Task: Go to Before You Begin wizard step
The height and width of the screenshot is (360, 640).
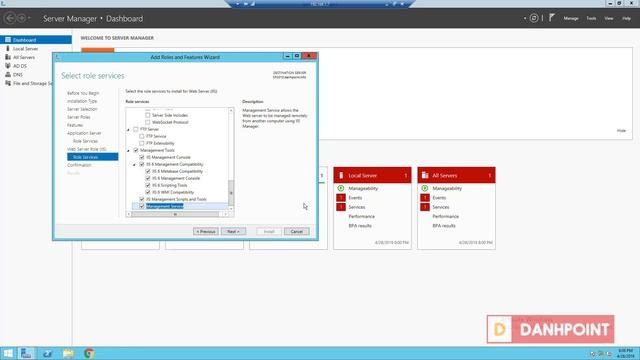Action: coord(83,93)
